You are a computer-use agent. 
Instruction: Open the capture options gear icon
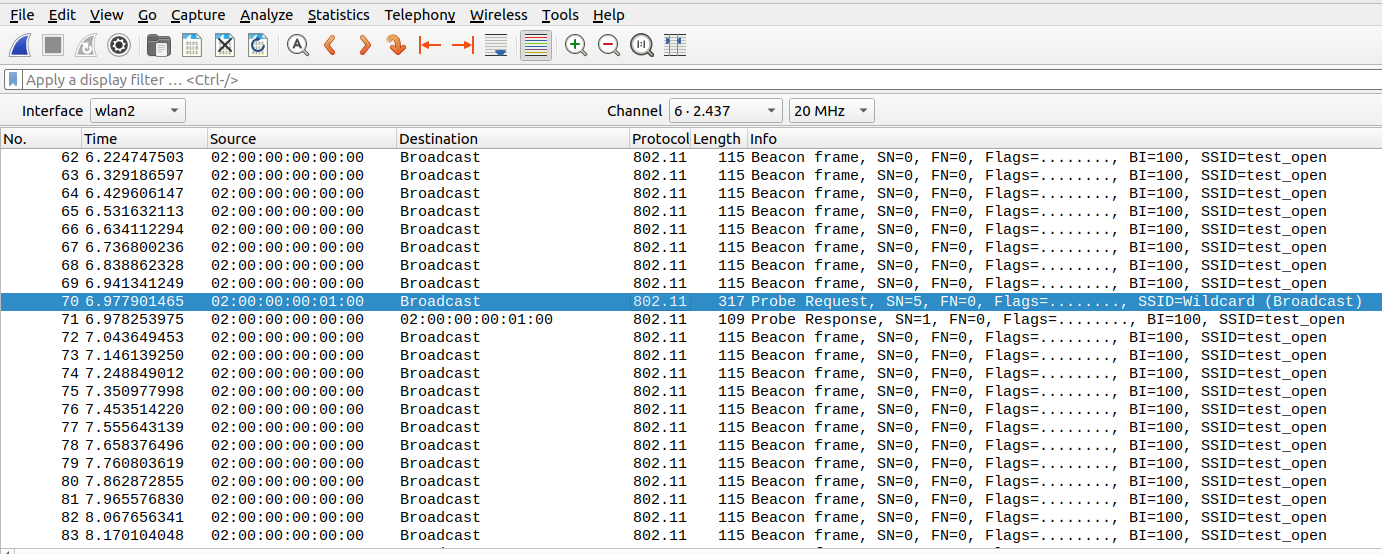(x=119, y=45)
